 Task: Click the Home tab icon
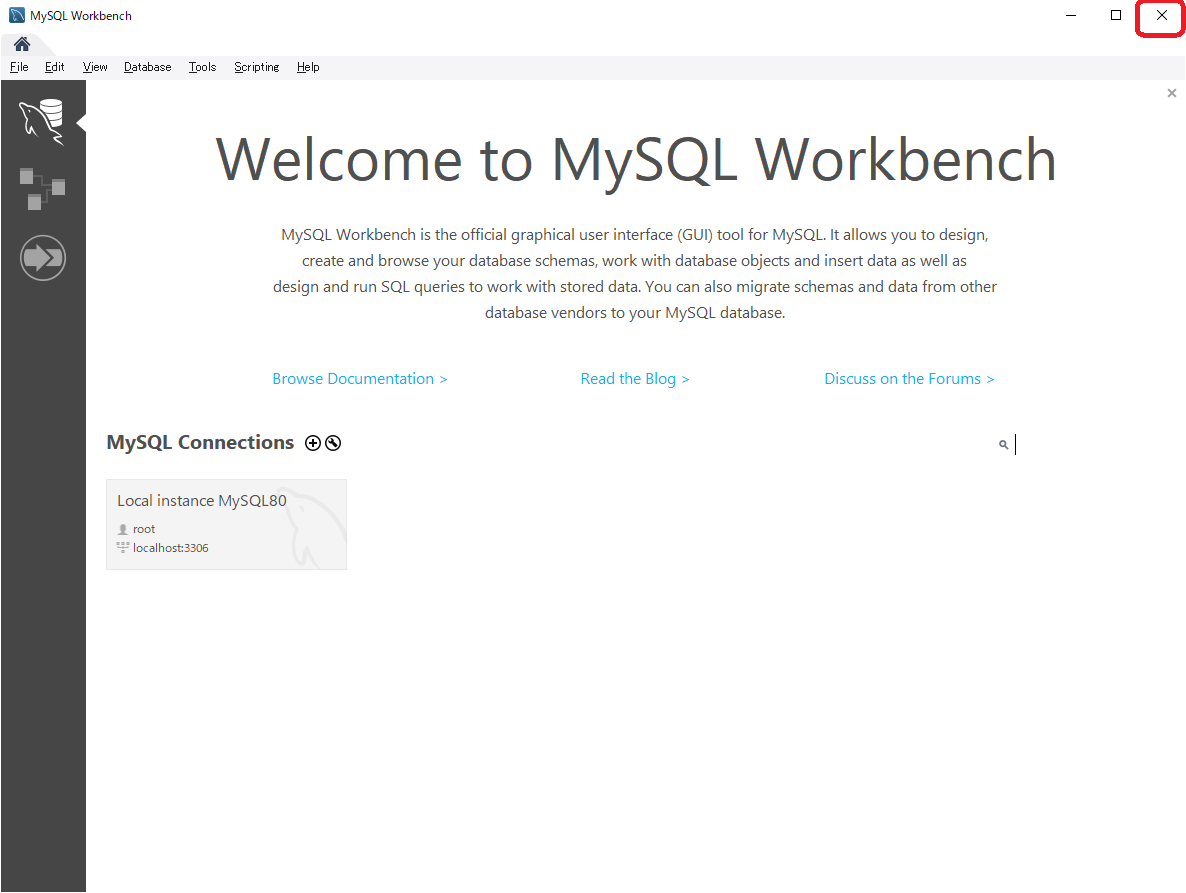(22, 45)
